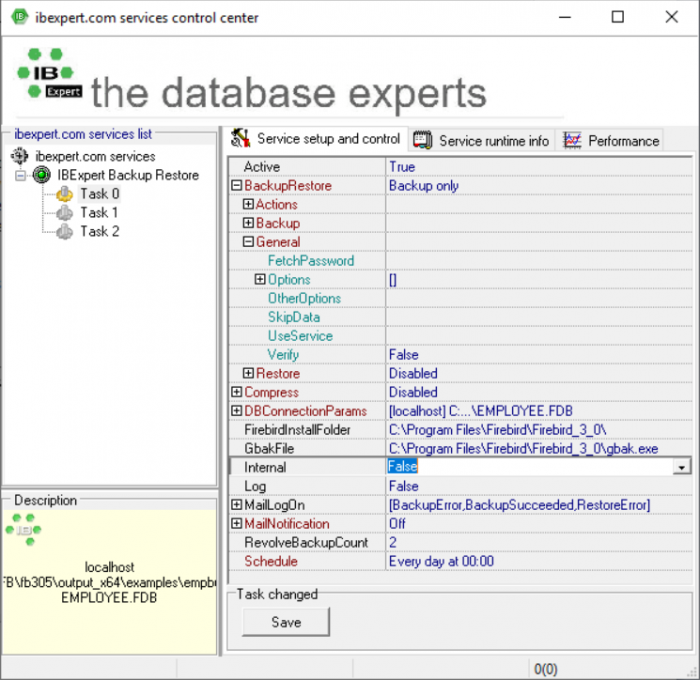Select Task 2 in the services list

coord(100,231)
